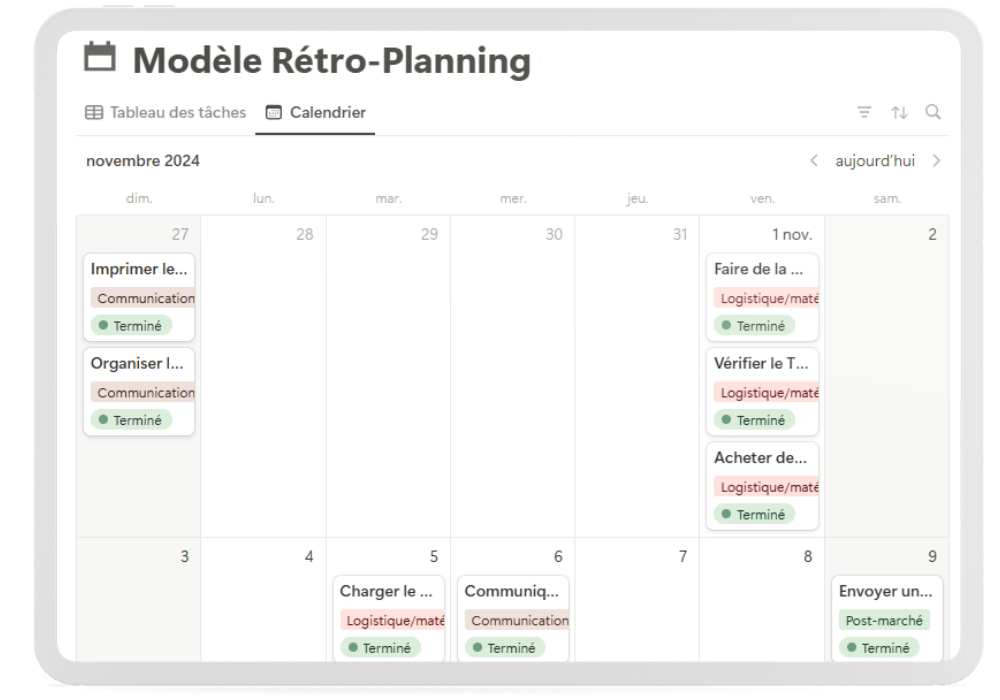This screenshot has width=1000, height=700.
Task: Jump to aujourd'hui in the calendar
Action: tap(875, 161)
